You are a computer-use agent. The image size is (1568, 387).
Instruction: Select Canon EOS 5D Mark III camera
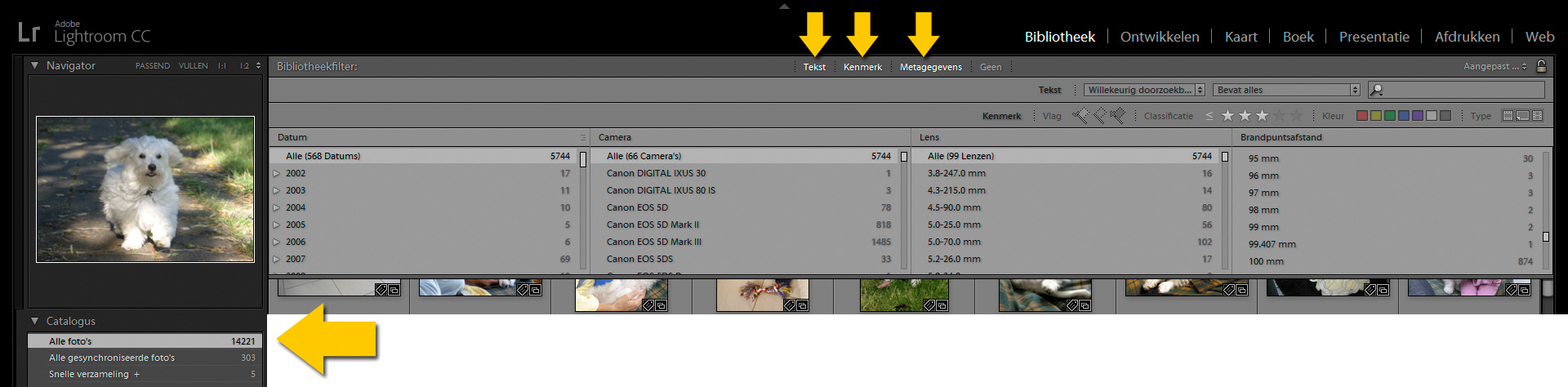pyautogui.click(x=653, y=242)
